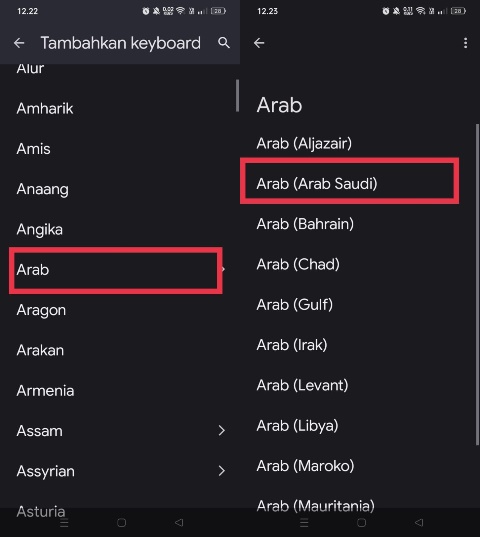This screenshot has width=480, height=537.
Task: Expand the Assam language chevron
Action: (222, 430)
